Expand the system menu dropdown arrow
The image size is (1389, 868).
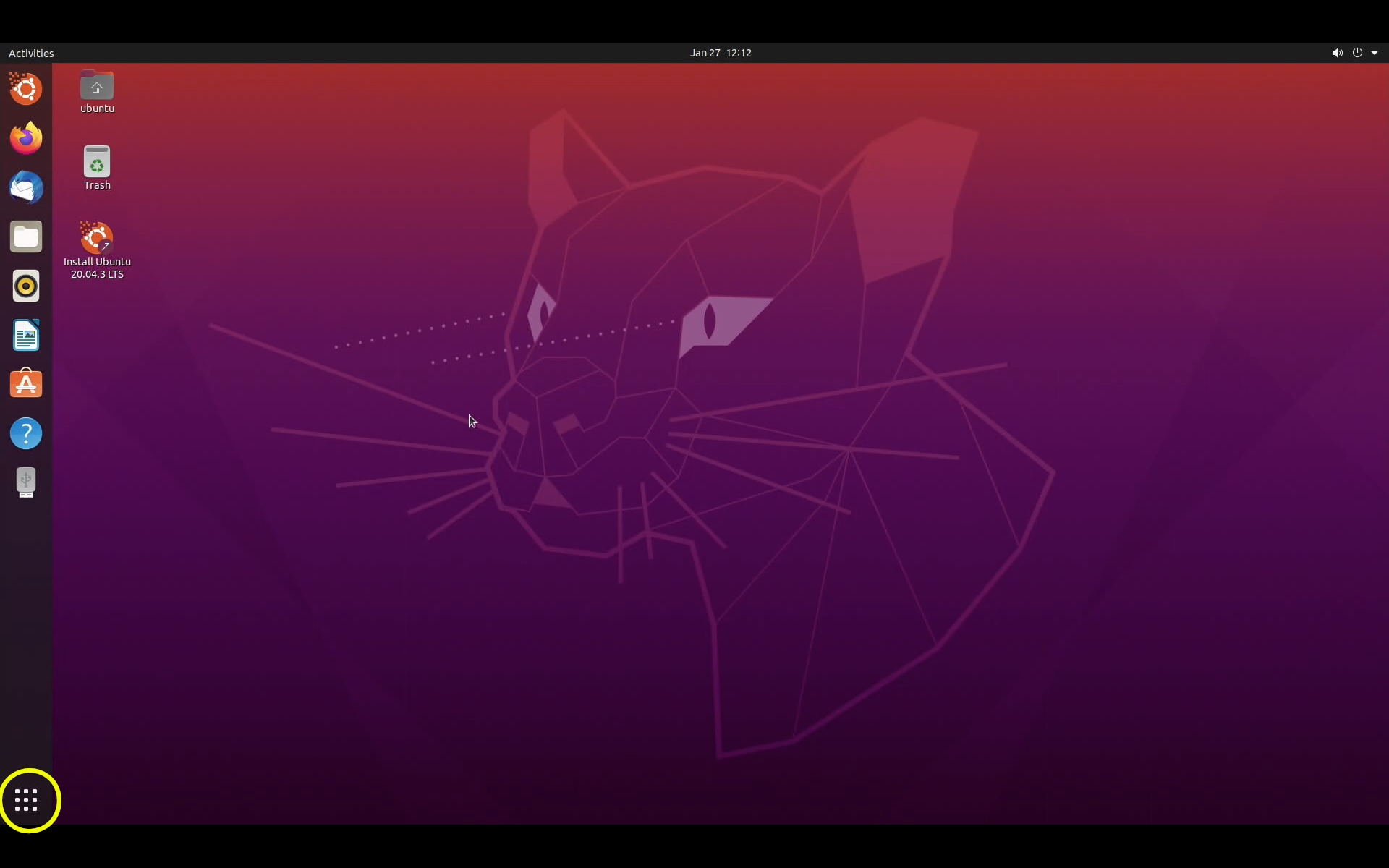pyautogui.click(x=1375, y=53)
